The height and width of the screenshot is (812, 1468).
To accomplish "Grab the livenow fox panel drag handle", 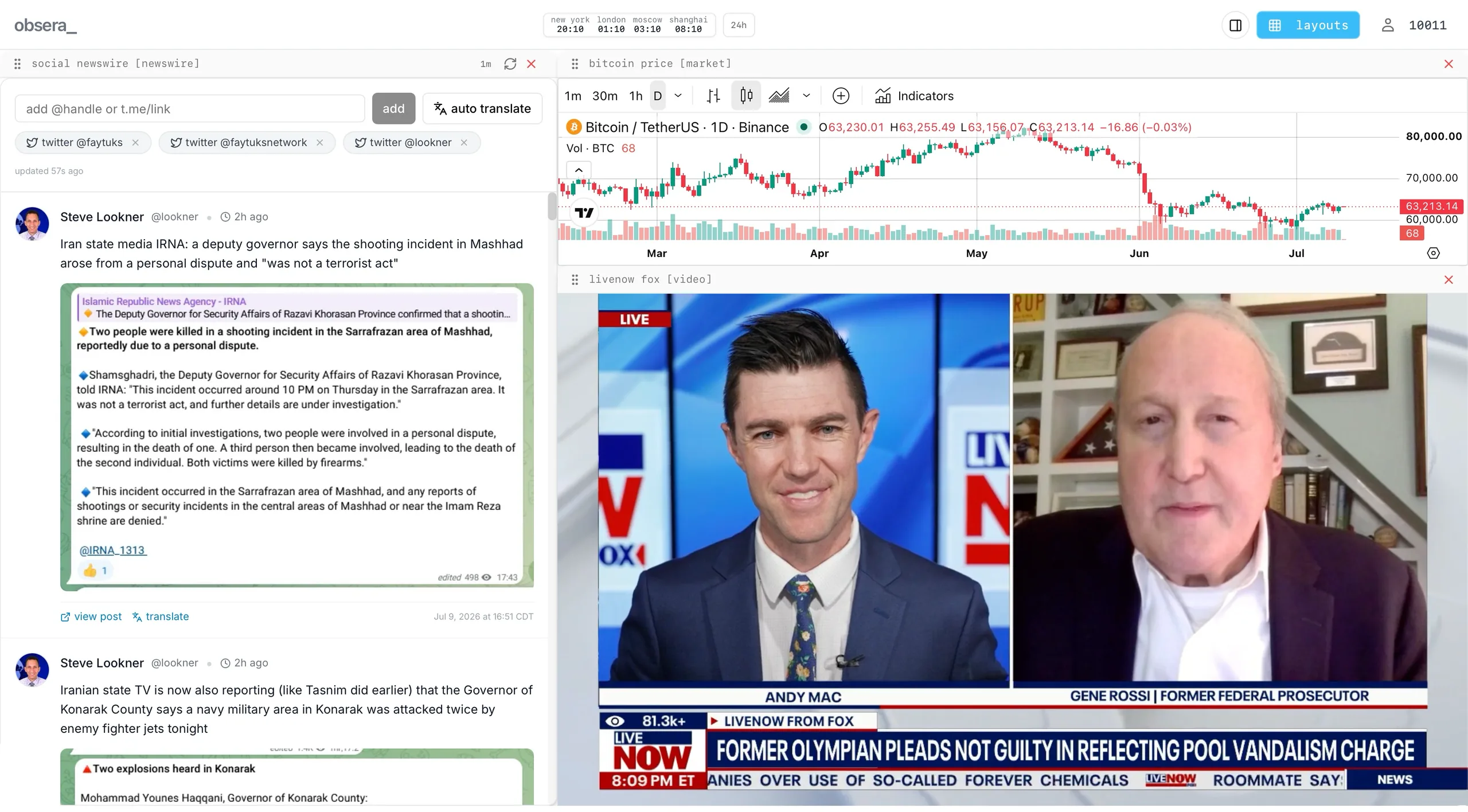I will click(575, 279).
